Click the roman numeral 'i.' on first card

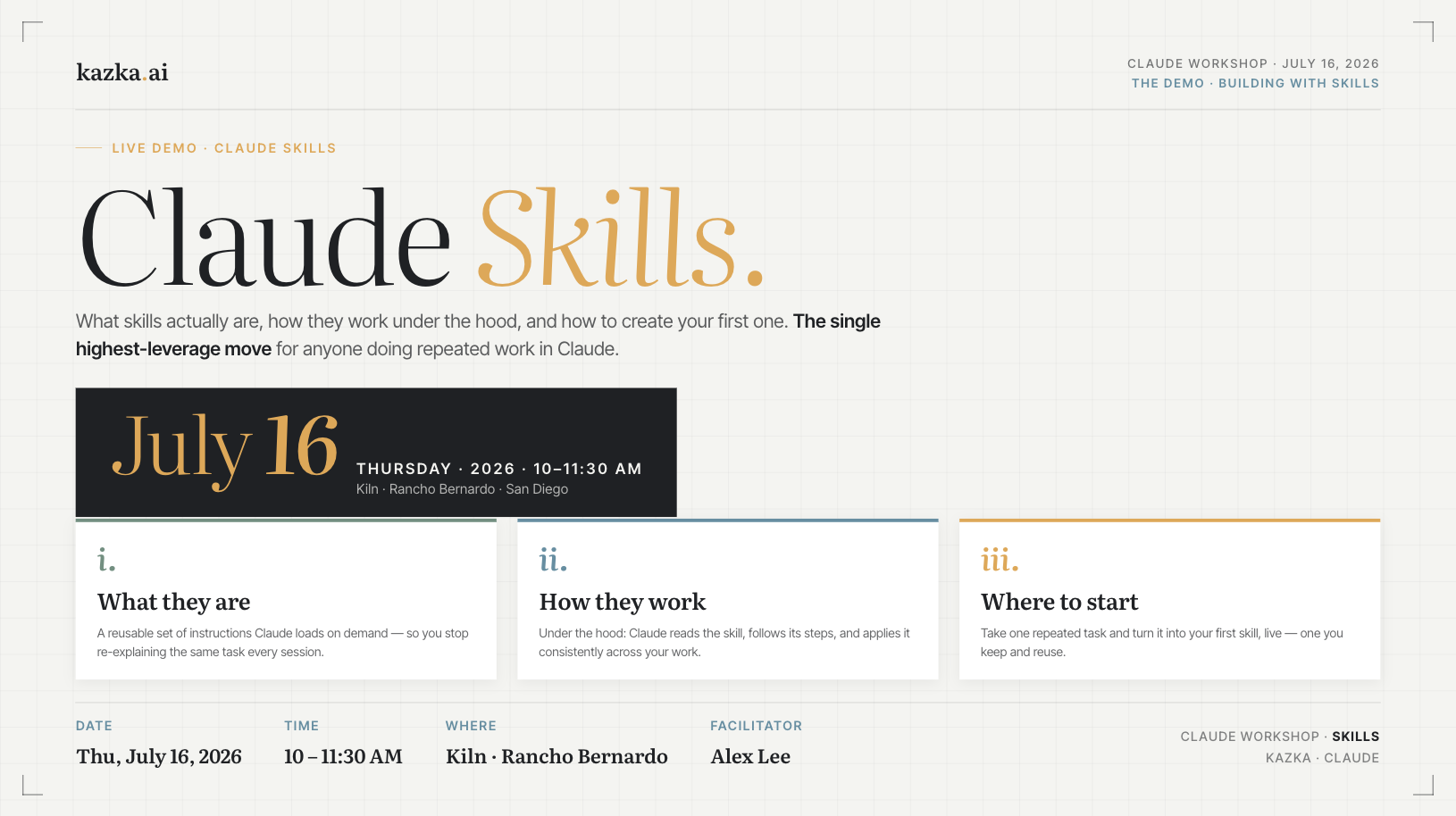click(106, 560)
